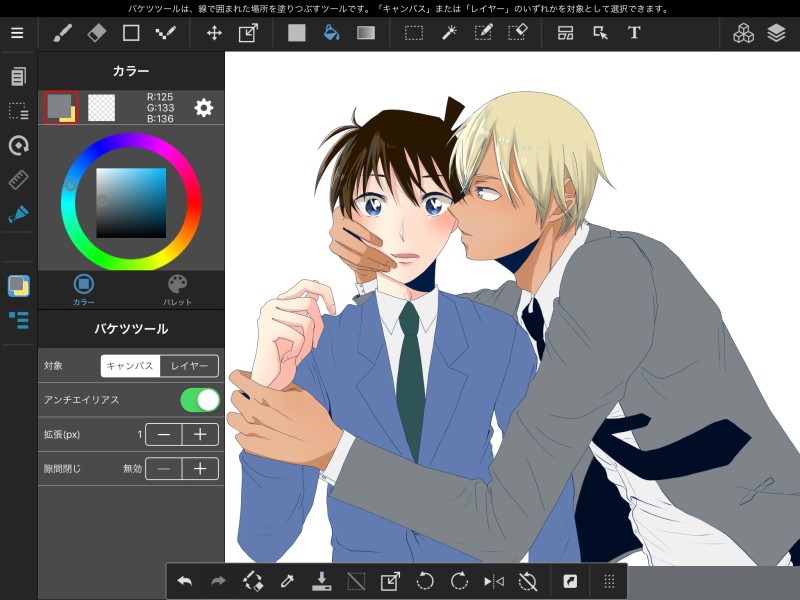Select the Eraser tool

coord(96,33)
